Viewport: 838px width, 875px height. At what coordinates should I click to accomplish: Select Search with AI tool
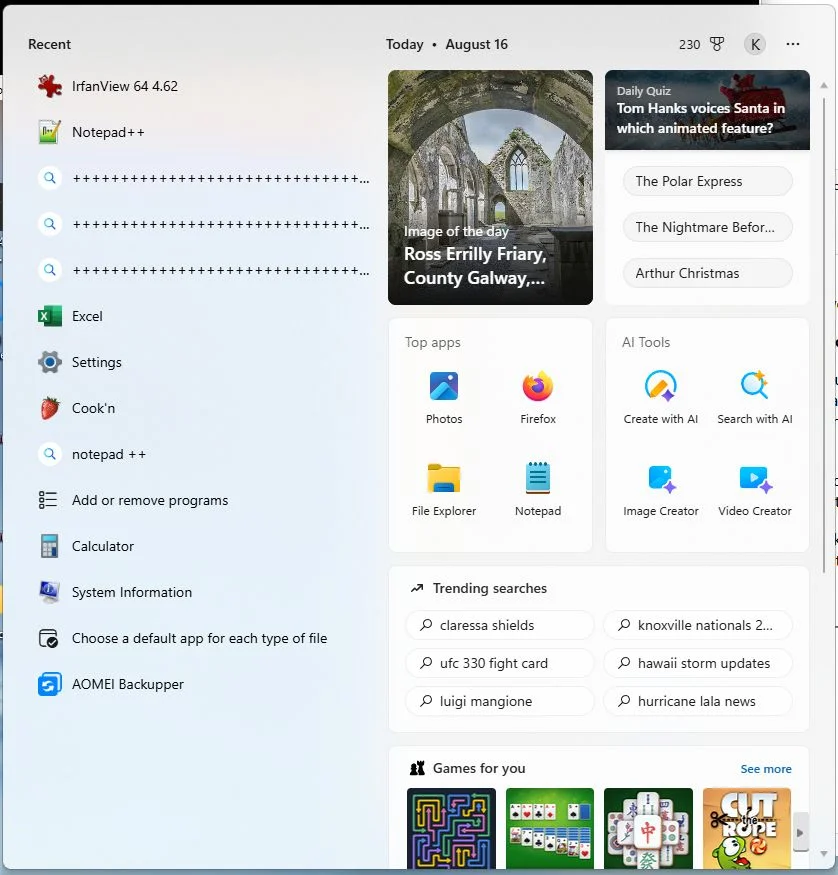pyautogui.click(x=754, y=397)
